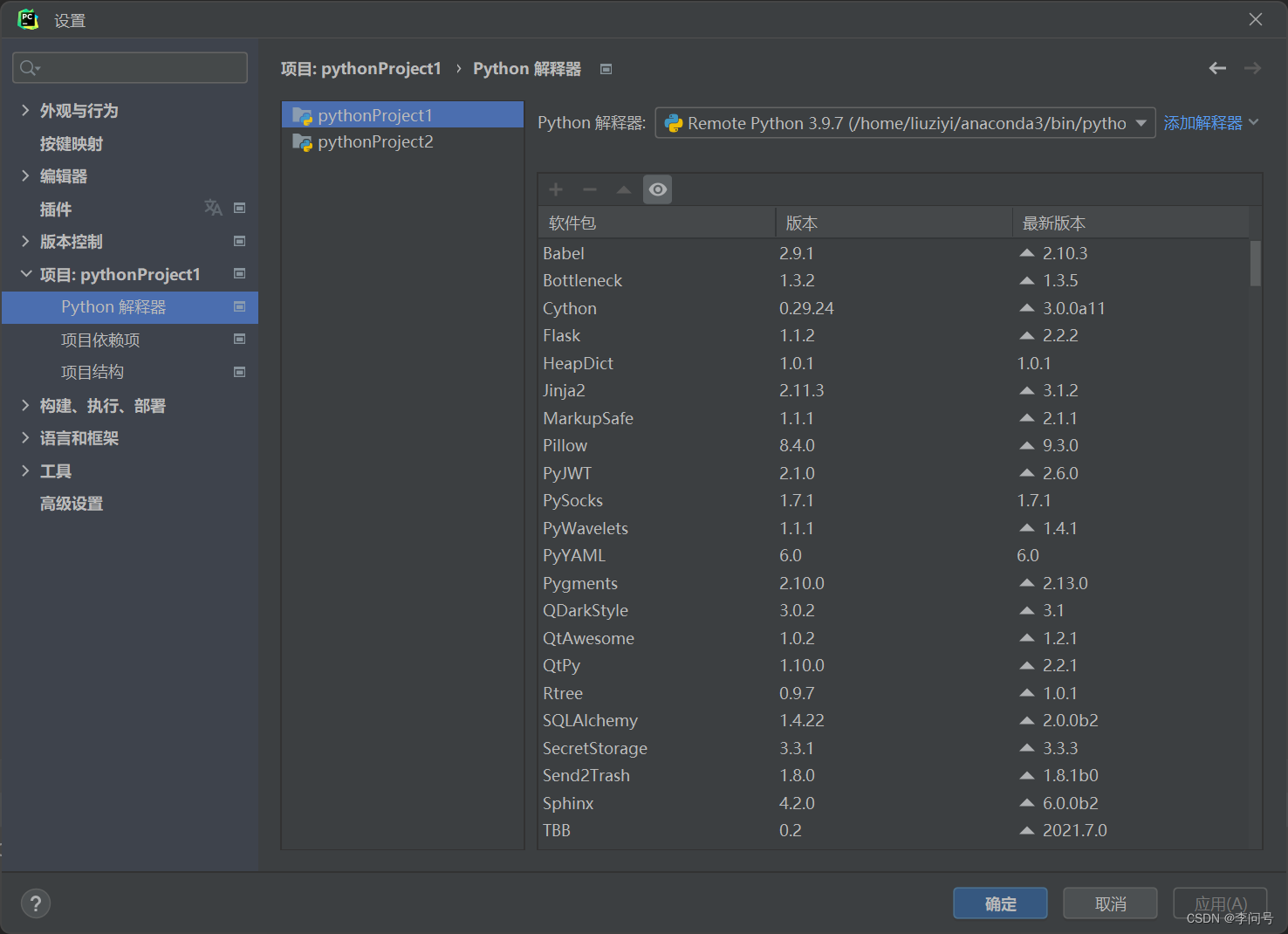This screenshot has height=934, width=1288.
Task: Click the upgrade arrow next to Sphinx 6.0.0b2
Action: (1027, 803)
